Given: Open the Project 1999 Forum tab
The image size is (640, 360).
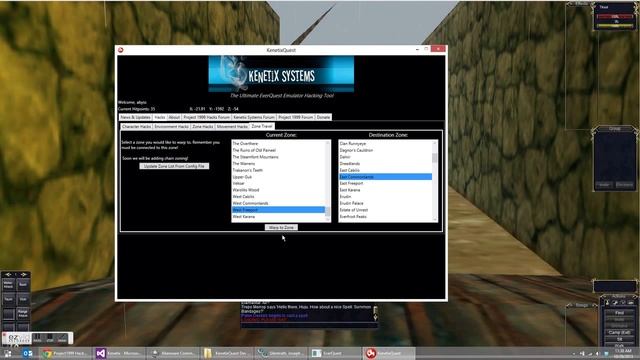Looking at the screenshot, I should pyautogui.click(x=296, y=117).
